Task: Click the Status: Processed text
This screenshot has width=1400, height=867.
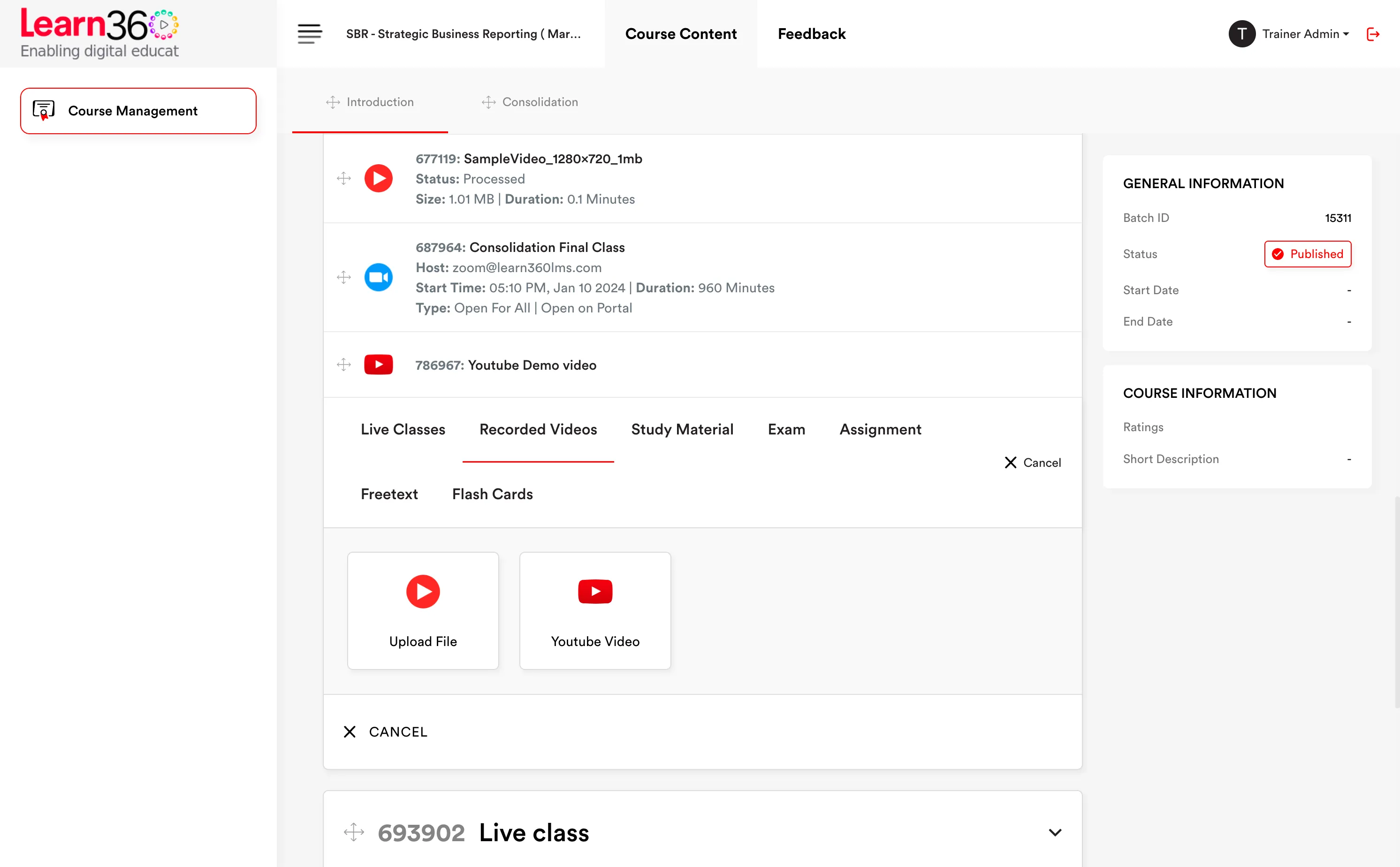Action: tap(470, 179)
